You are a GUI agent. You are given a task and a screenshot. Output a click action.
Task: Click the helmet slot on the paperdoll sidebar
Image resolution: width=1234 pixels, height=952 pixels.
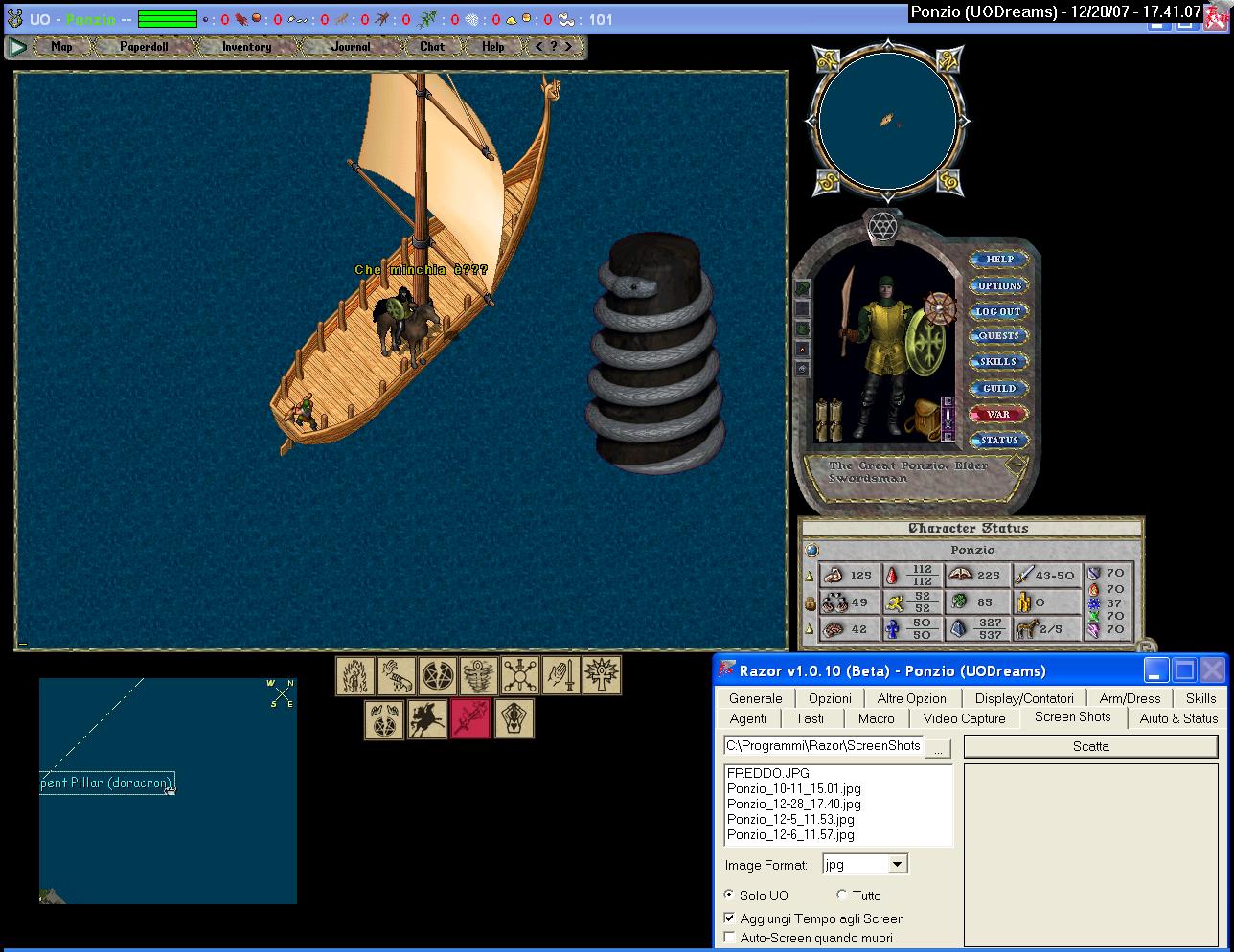[803, 287]
